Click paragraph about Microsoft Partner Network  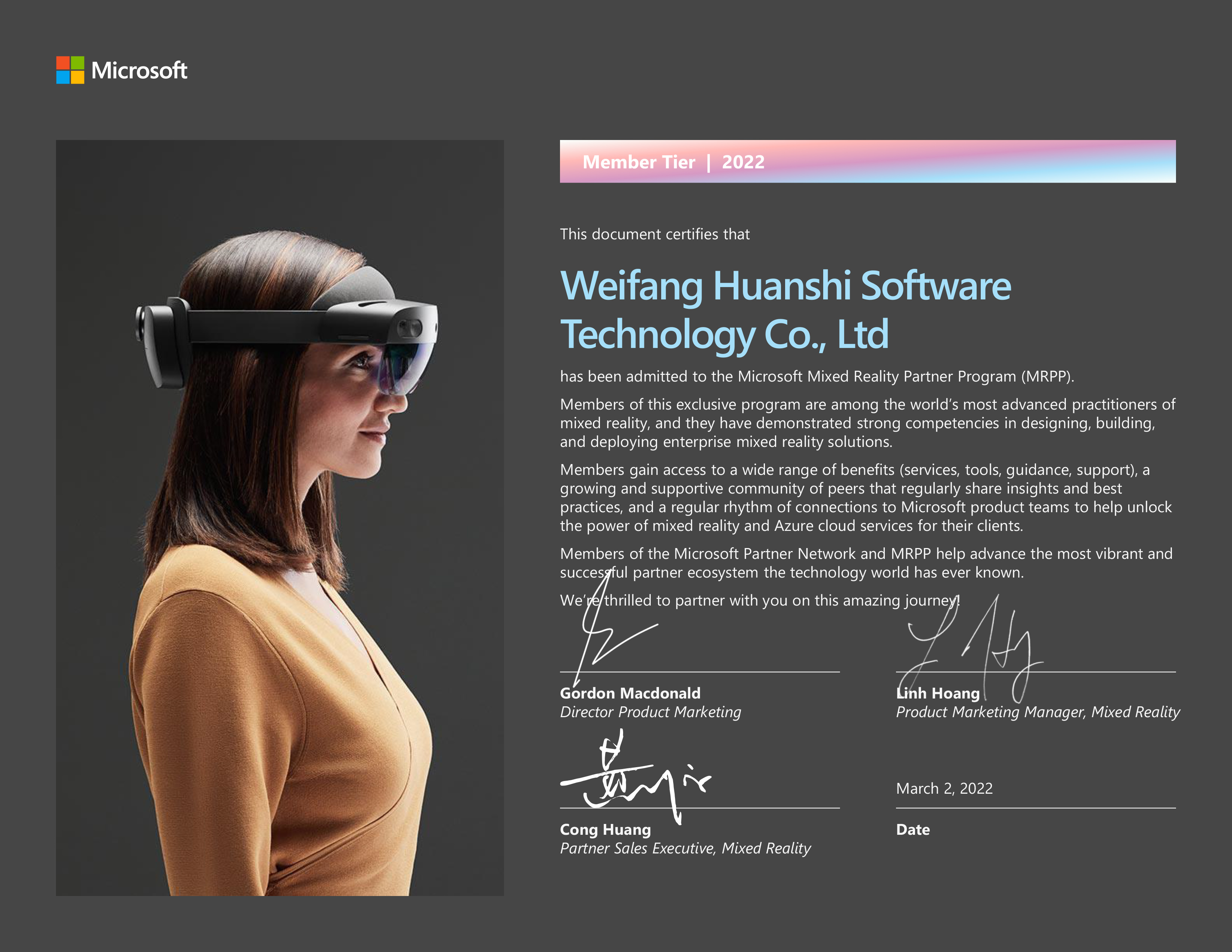(866, 563)
